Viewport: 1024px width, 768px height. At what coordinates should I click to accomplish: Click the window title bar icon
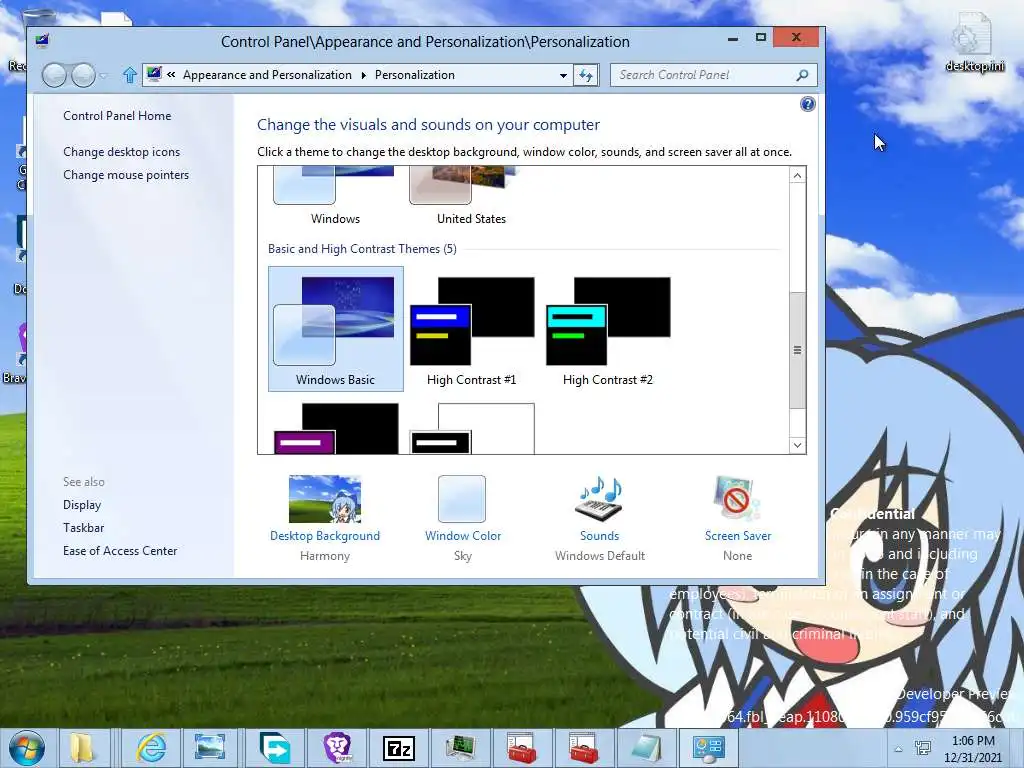click(42, 41)
